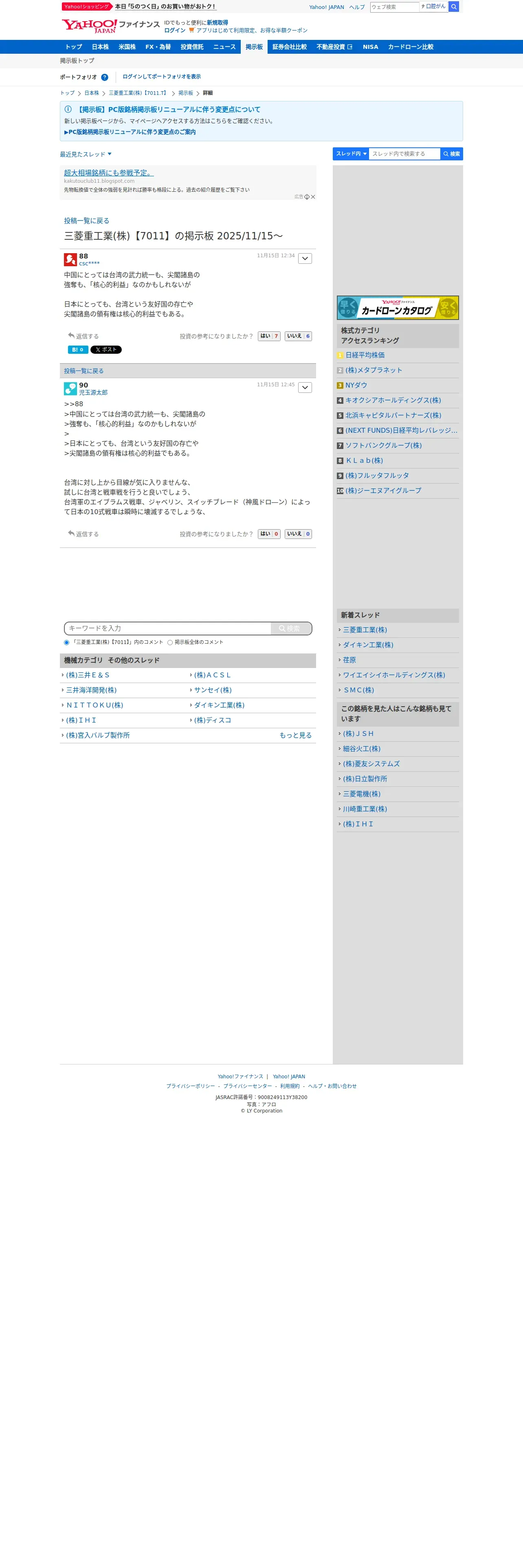This screenshot has width=523, height=1568.
Task: Vote はい on post 90
Action: pos(269,534)
